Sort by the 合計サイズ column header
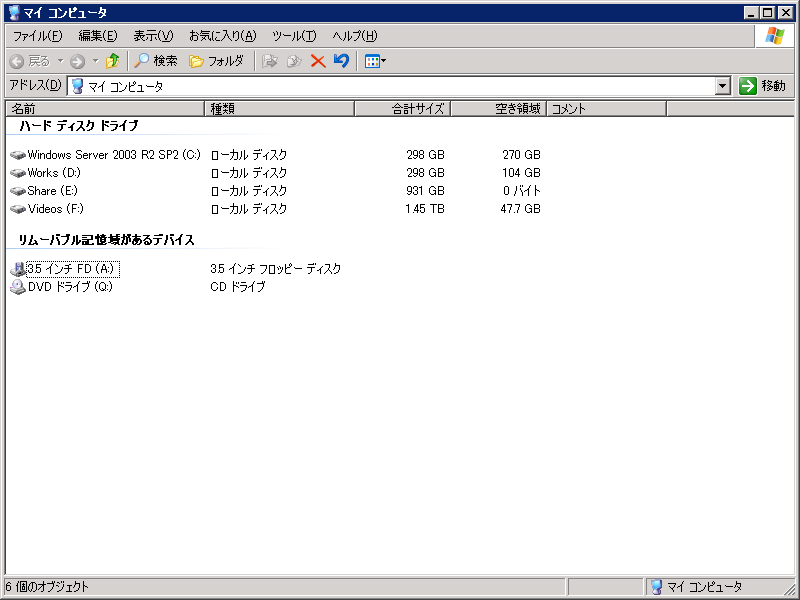This screenshot has width=800, height=600. (402, 108)
